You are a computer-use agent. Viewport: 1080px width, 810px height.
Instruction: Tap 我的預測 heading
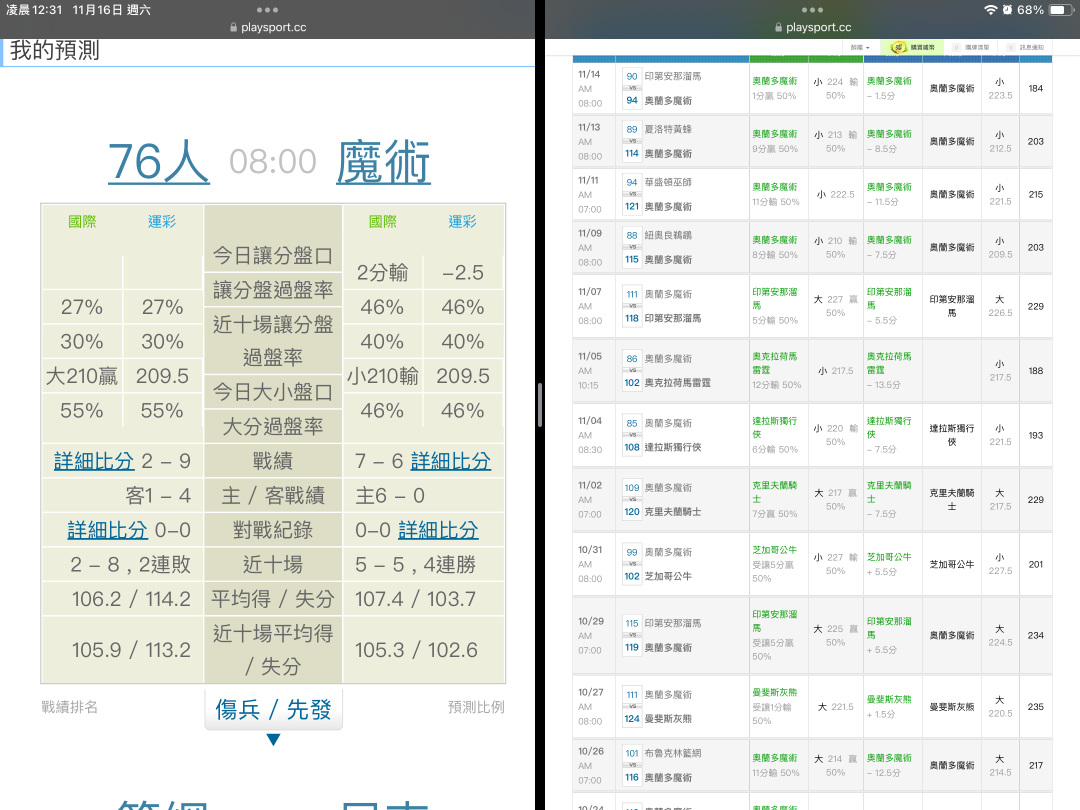54,50
